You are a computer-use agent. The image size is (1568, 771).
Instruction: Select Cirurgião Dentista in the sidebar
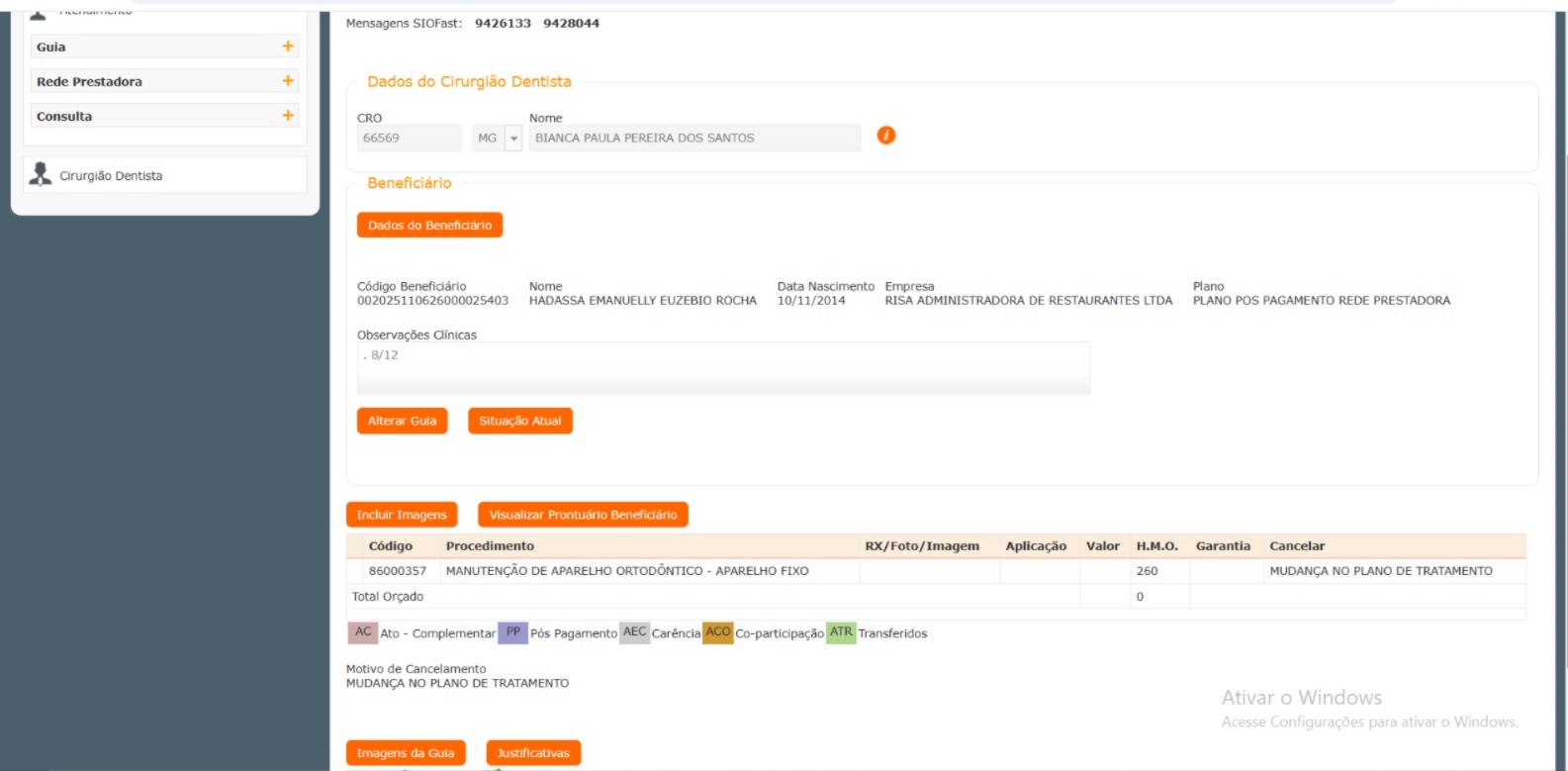point(164,175)
